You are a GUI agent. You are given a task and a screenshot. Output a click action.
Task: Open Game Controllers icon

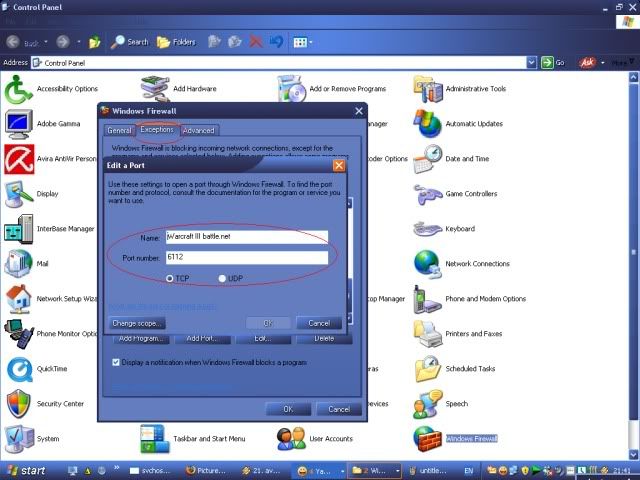click(x=428, y=194)
